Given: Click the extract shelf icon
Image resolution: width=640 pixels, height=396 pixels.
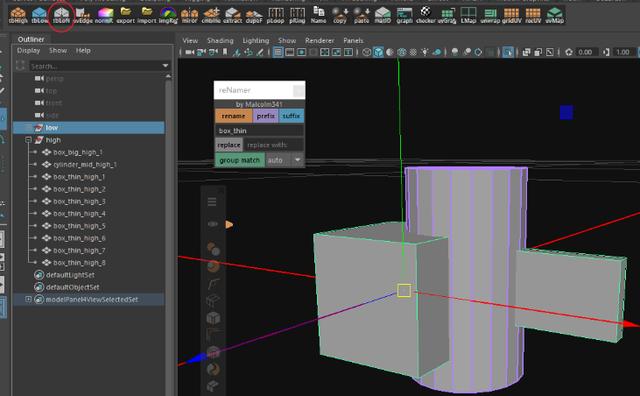Looking at the screenshot, I should pyautogui.click(x=233, y=15).
